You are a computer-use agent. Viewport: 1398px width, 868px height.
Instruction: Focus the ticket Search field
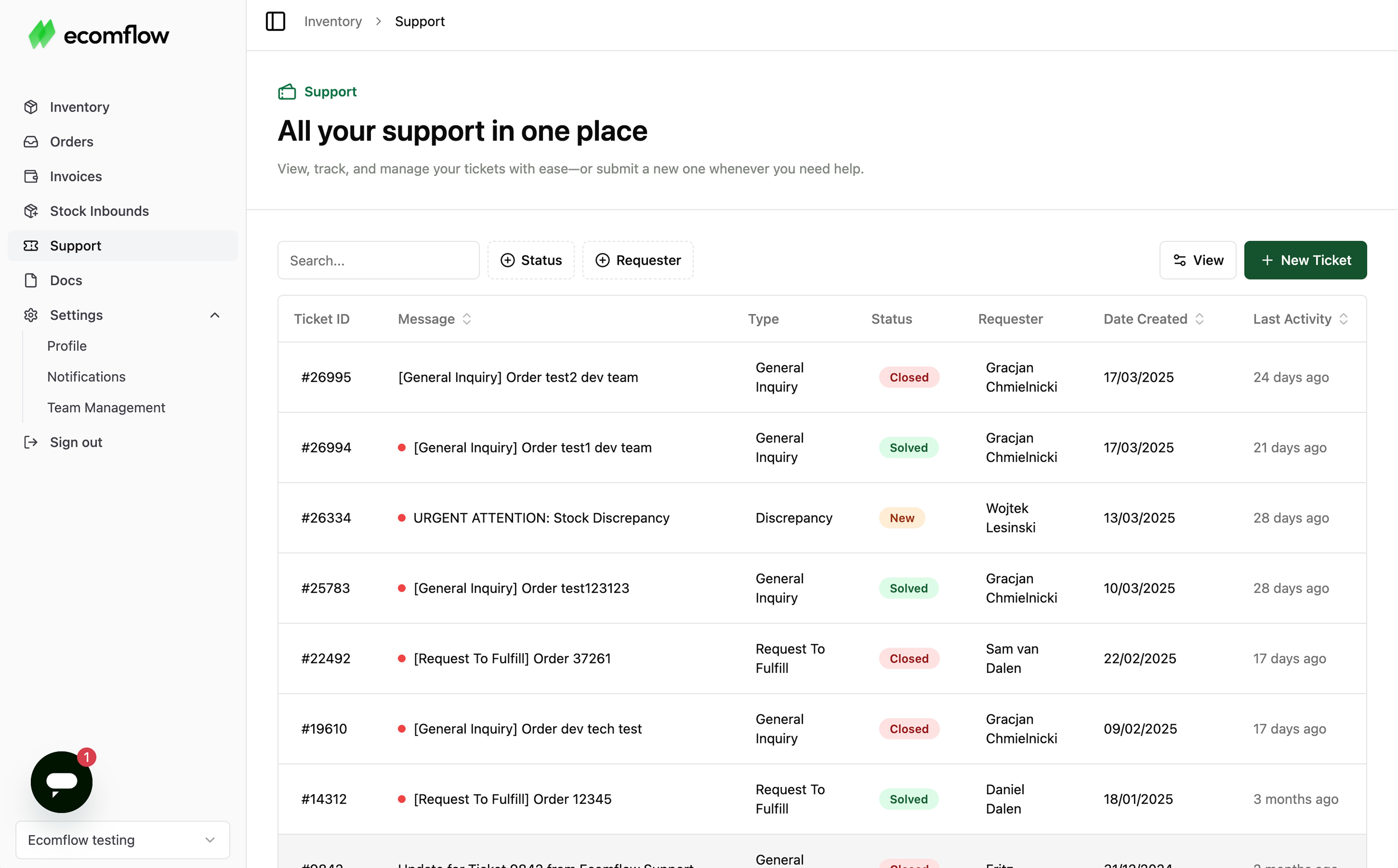[378, 260]
